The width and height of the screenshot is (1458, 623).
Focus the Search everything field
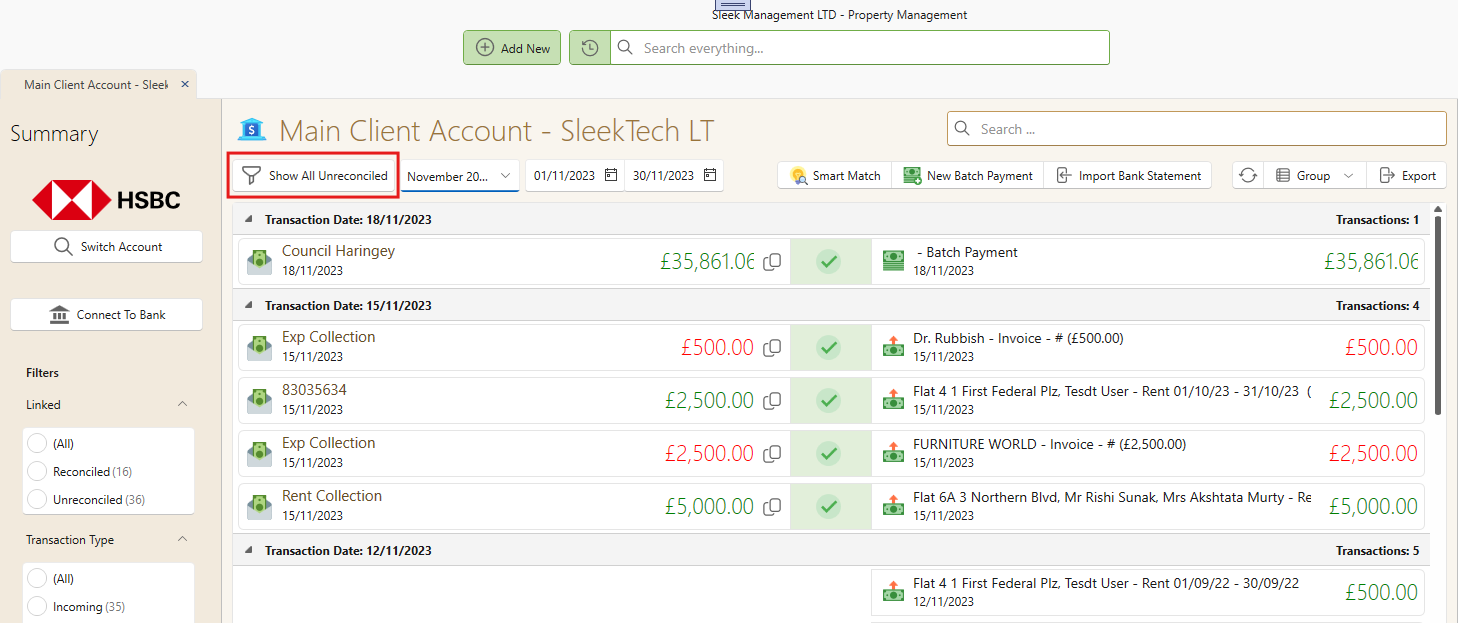[860, 48]
